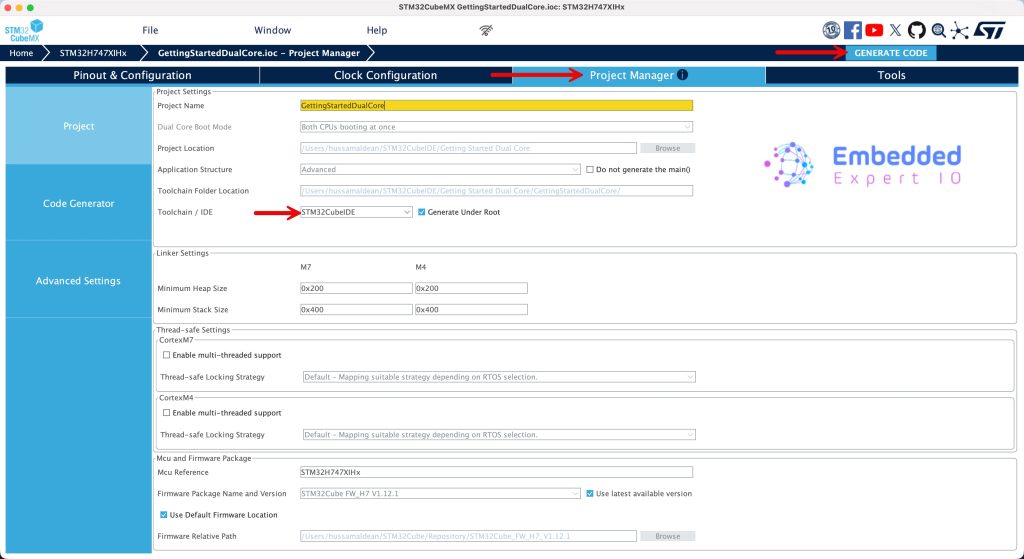This screenshot has height=559, width=1024.
Task: Go to Home in the breadcrumb
Action: 22,53
